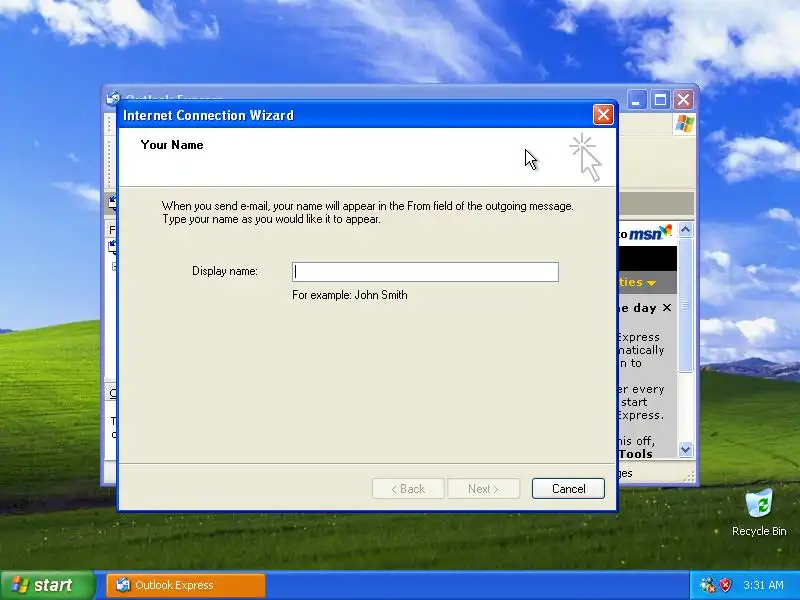Screen dimensions: 800x600
Task: Click the Display name text field
Action: tap(425, 272)
